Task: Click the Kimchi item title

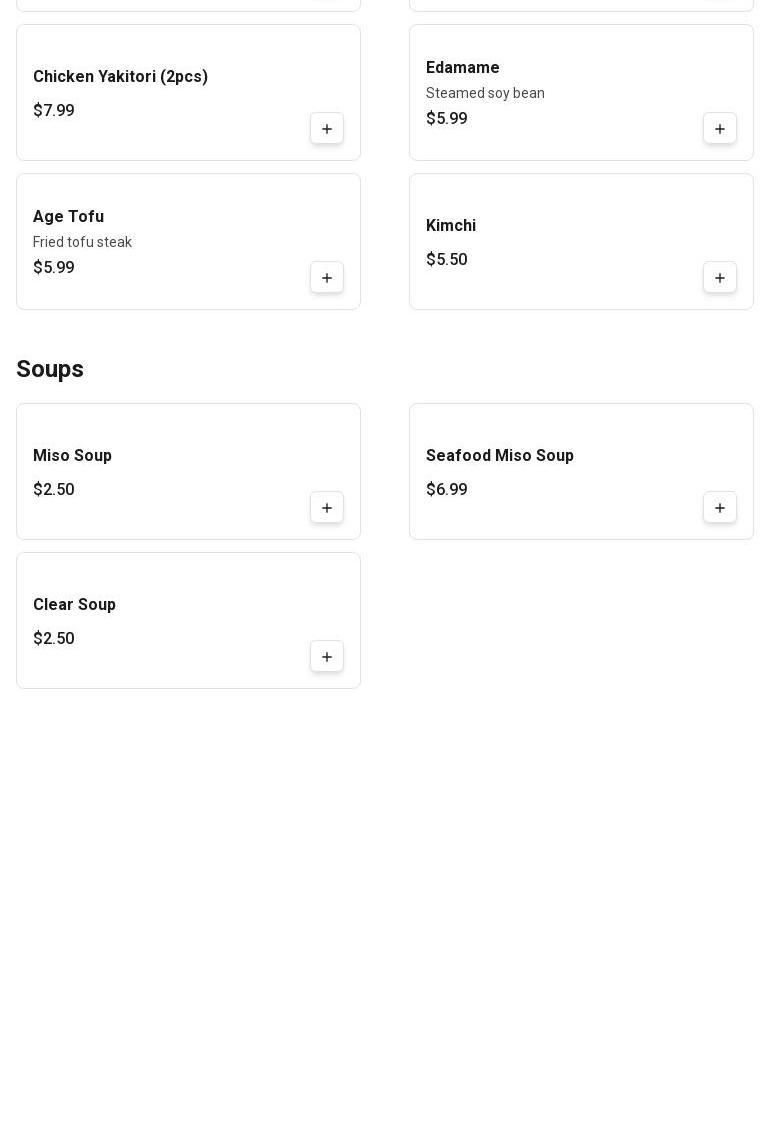Action: (450, 226)
